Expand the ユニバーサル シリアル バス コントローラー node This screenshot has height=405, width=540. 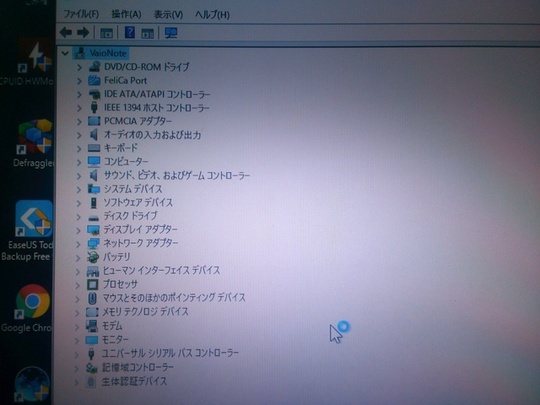[x=77, y=354]
